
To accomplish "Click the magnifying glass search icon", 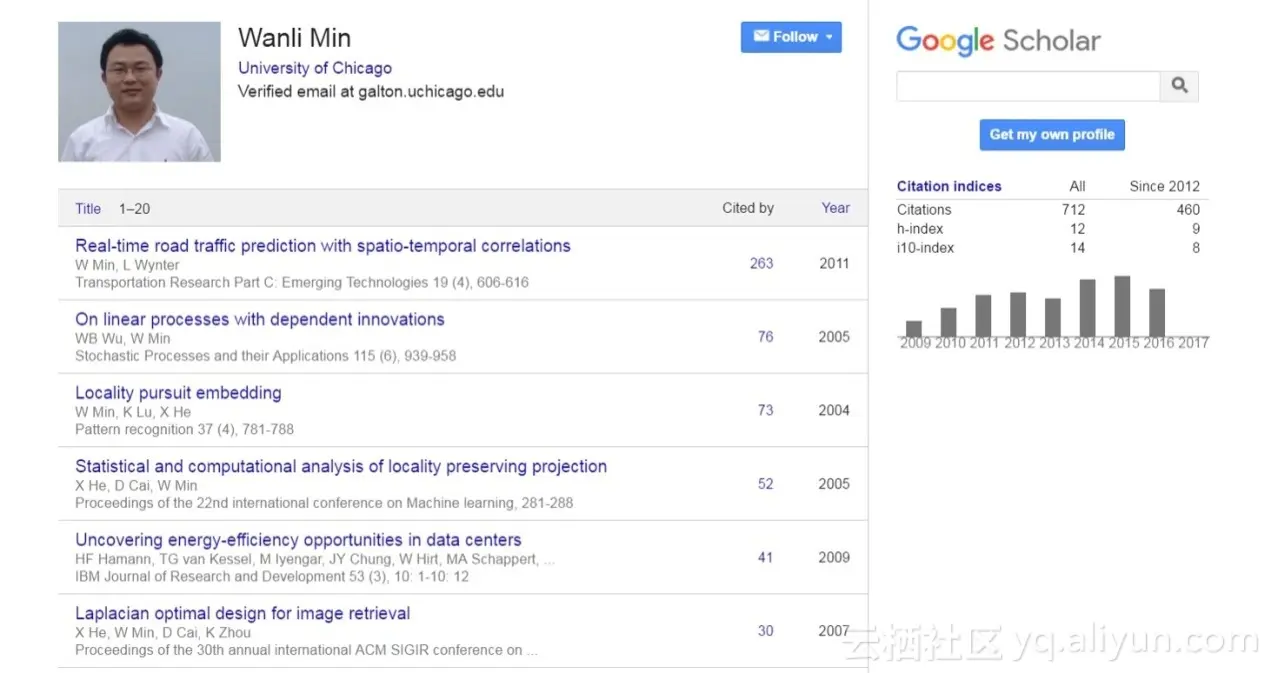I will click(x=1179, y=86).
